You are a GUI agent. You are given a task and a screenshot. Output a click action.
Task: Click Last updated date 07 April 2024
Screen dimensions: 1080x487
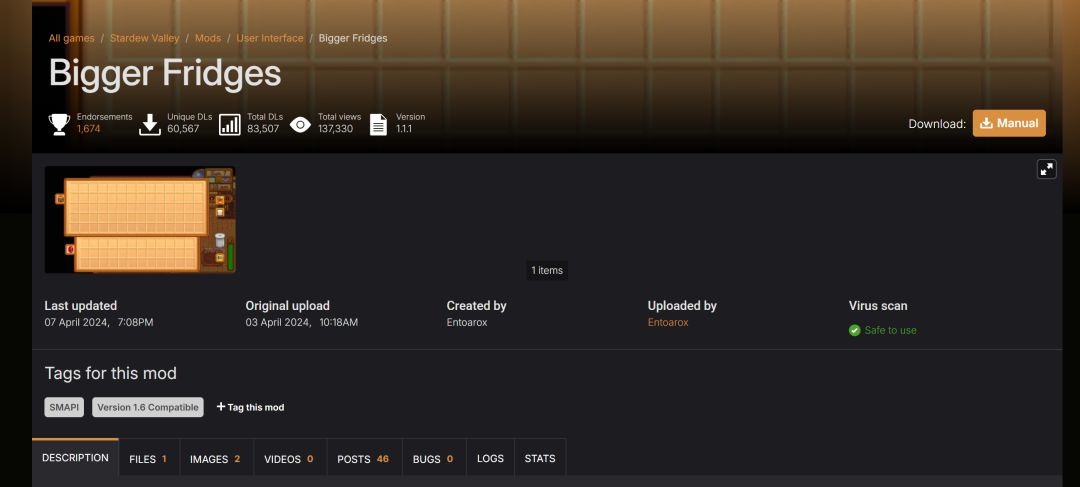(99, 322)
